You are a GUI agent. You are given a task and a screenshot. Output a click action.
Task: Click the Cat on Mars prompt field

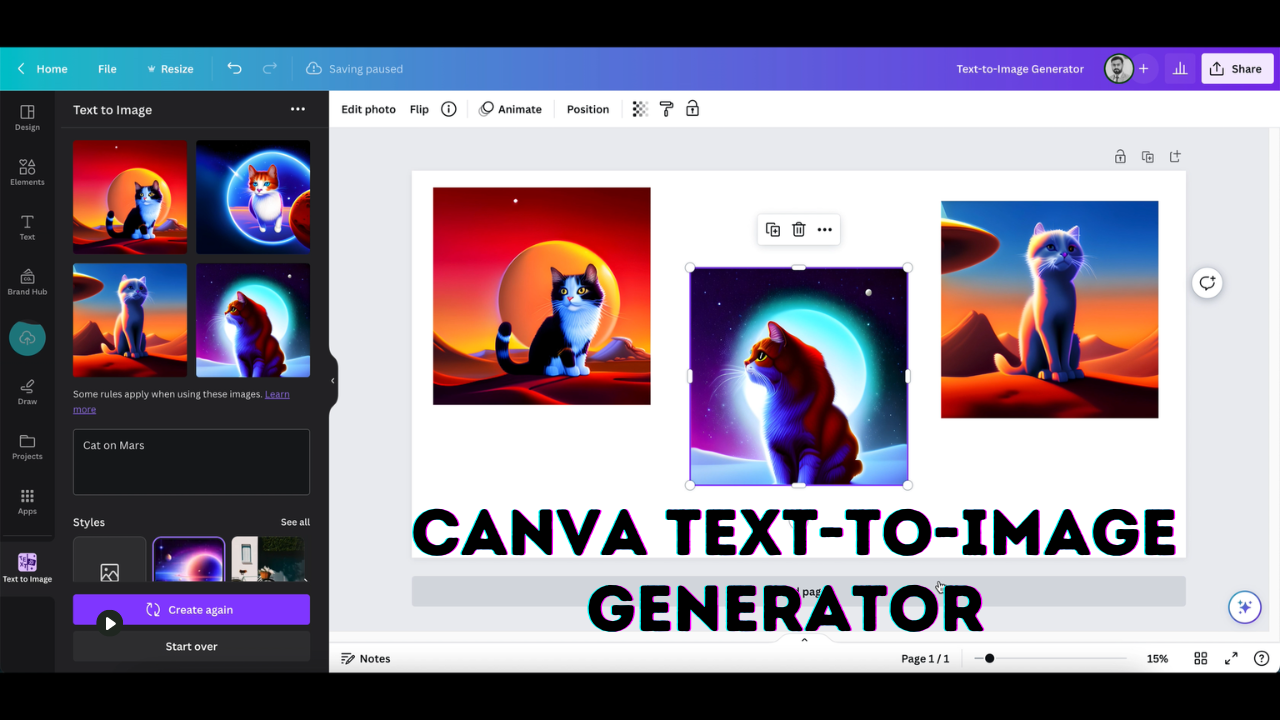tap(191, 462)
